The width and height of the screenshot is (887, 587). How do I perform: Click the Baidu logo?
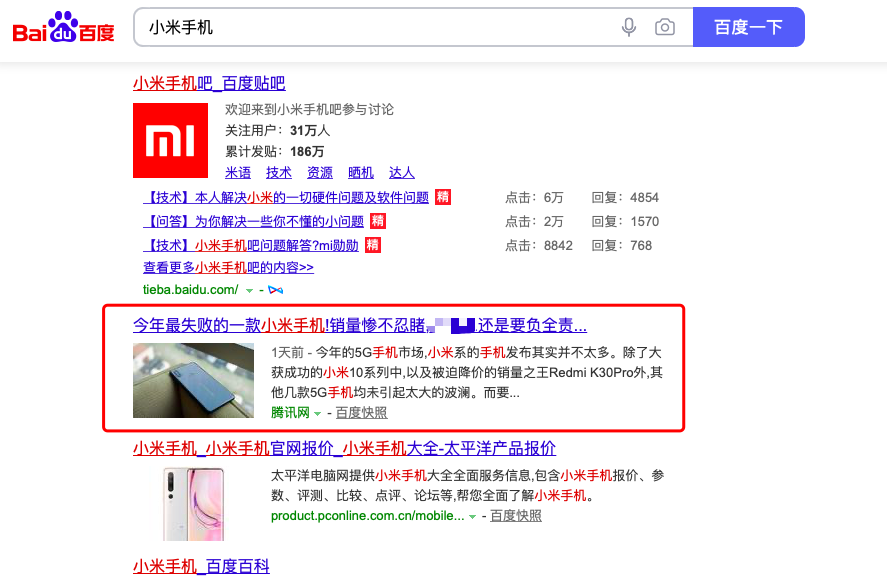click(x=63, y=27)
